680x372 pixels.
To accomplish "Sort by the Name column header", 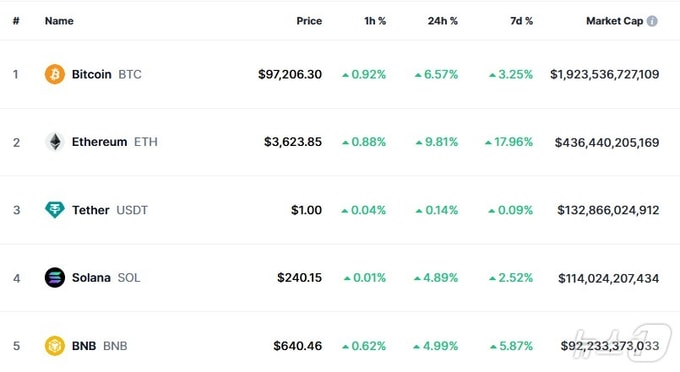I will (59, 21).
